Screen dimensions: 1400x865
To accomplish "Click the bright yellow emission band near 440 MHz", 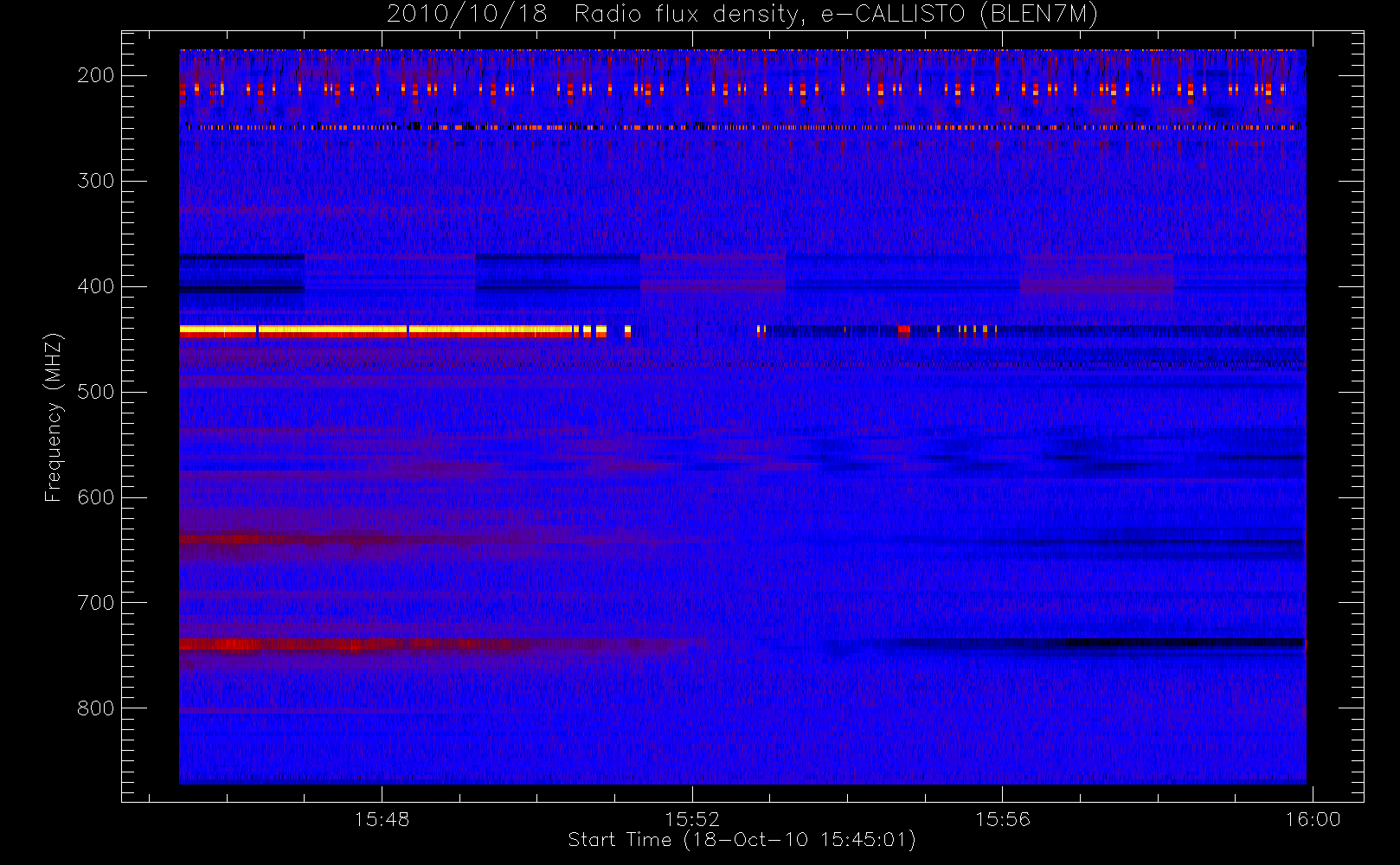I will click(x=376, y=330).
